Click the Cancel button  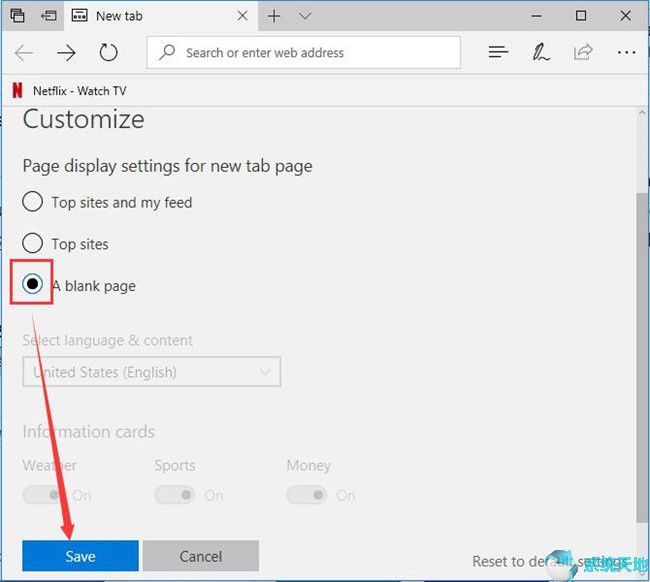201,556
